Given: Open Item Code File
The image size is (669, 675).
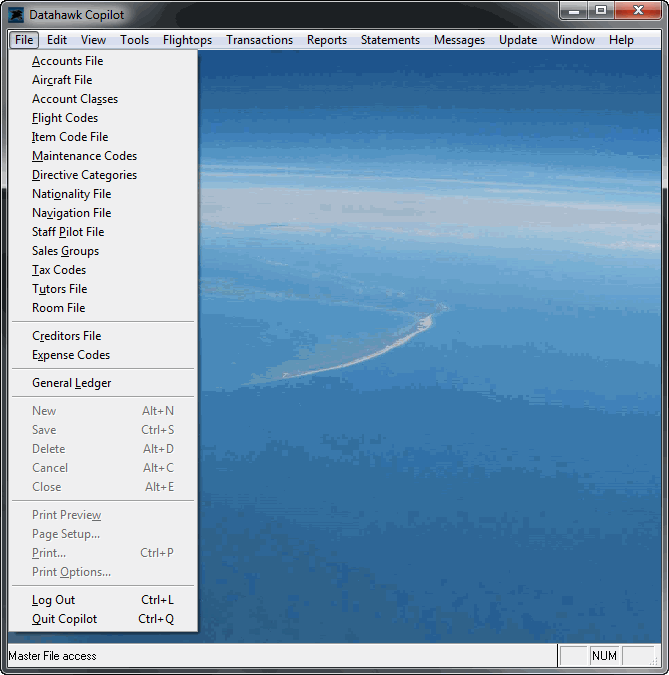Looking at the screenshot, I should coord(103,137).
